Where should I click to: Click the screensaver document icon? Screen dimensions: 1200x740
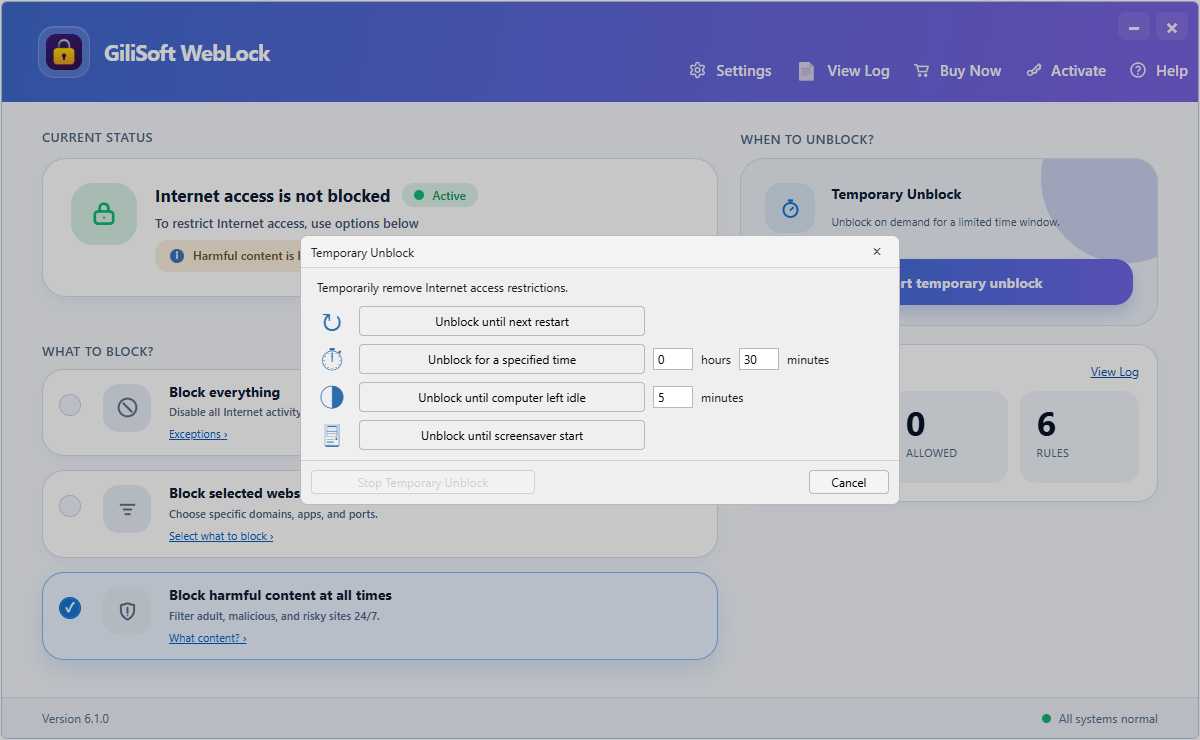(332, 436)
